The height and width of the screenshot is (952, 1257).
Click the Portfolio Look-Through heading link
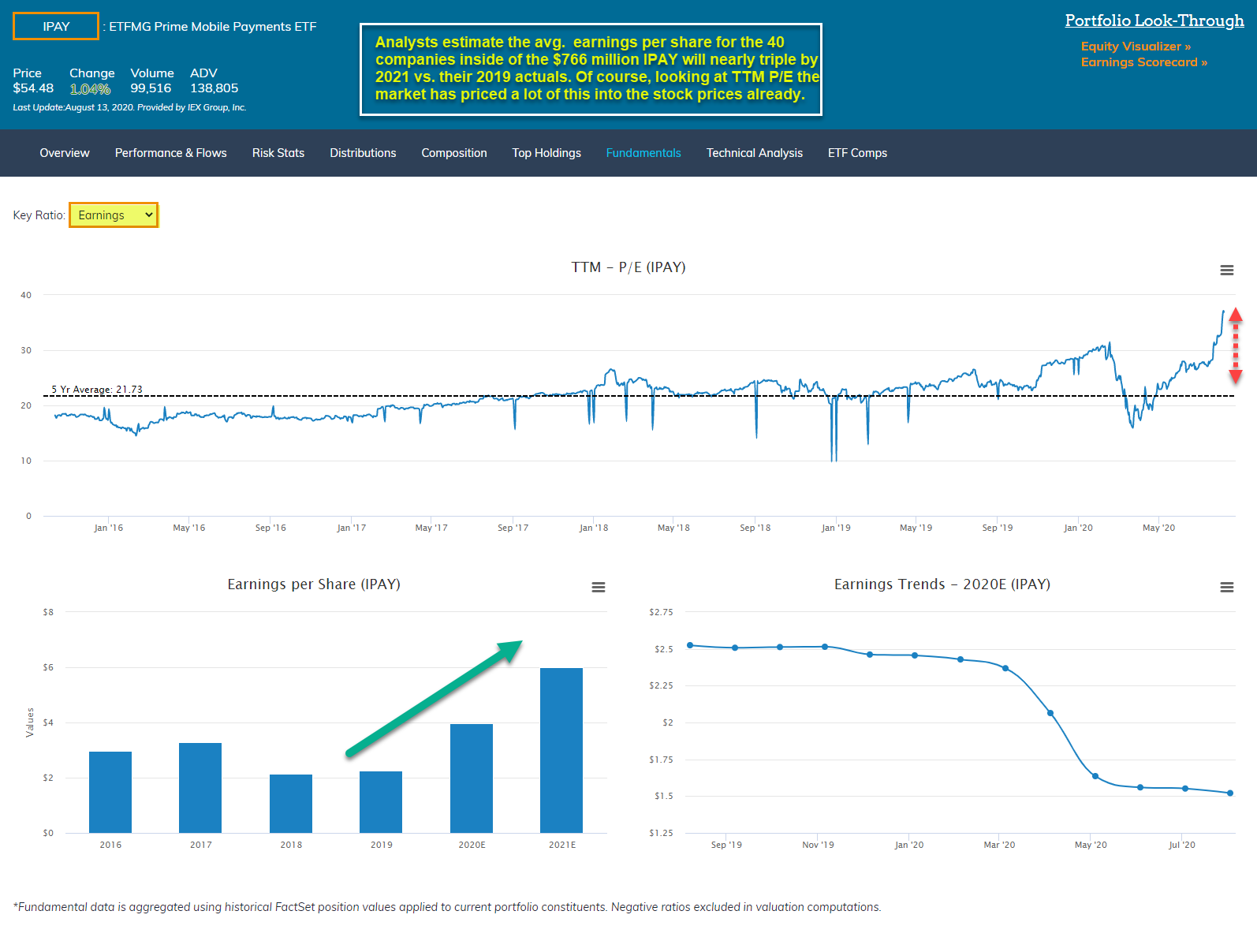[x=1154, y=21]
